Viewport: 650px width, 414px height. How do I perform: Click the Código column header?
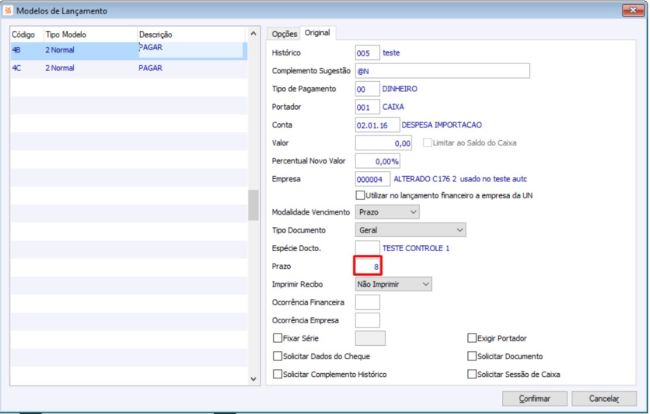coord(23,34)
